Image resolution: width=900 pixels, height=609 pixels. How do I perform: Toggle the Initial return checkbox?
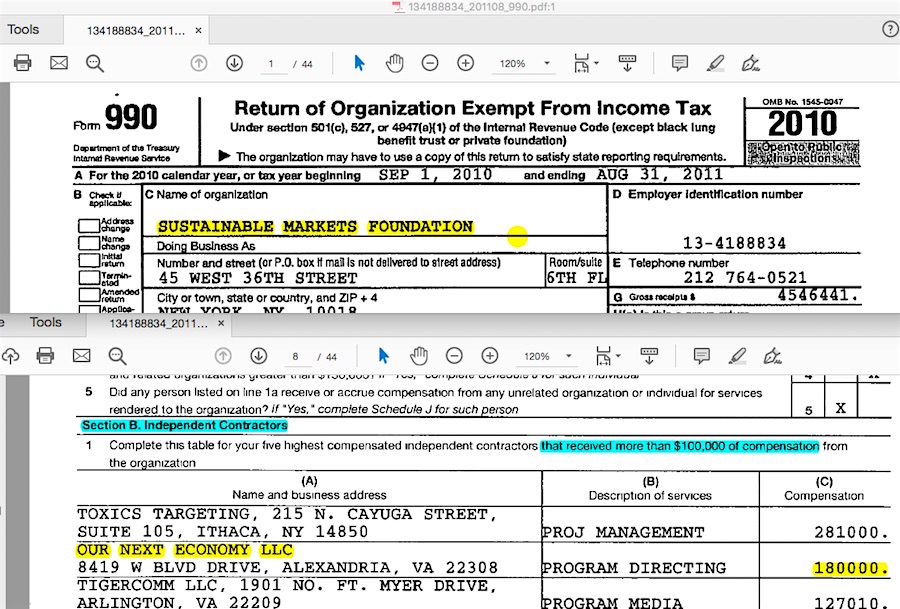(x=88, y=262)
